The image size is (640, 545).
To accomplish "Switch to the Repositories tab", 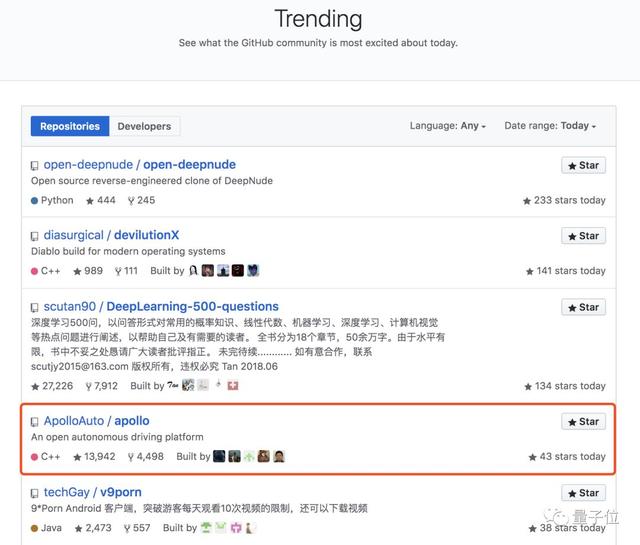I will pos(70,126).
